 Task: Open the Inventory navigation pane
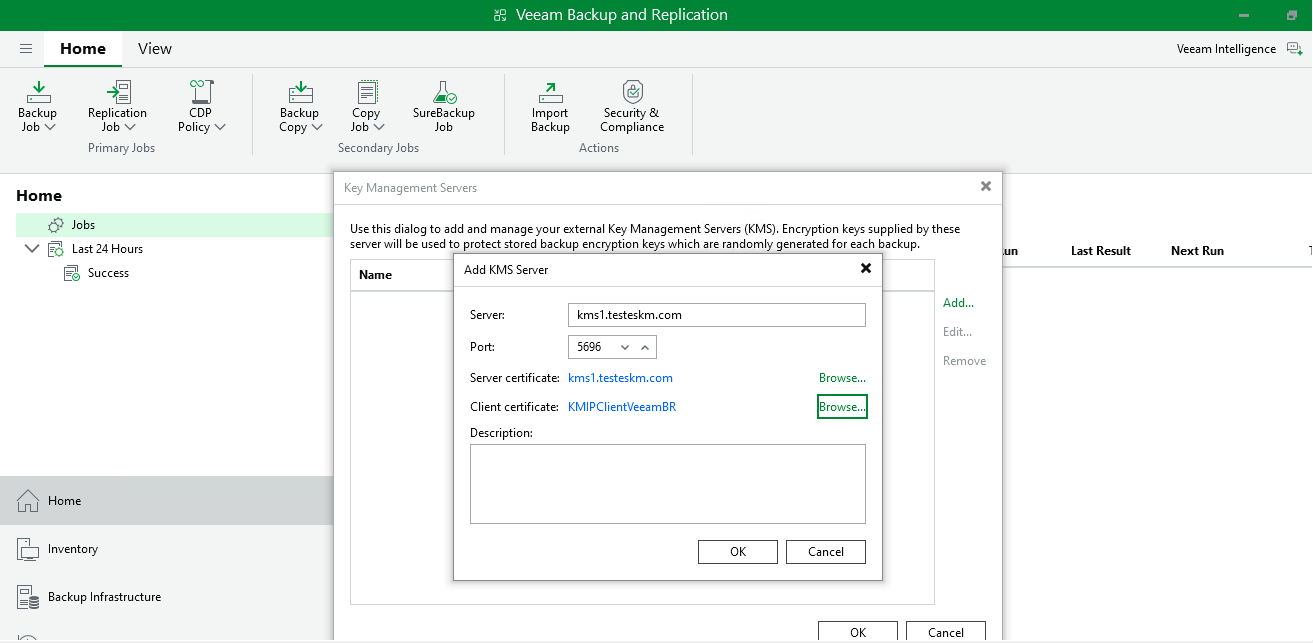166,549
